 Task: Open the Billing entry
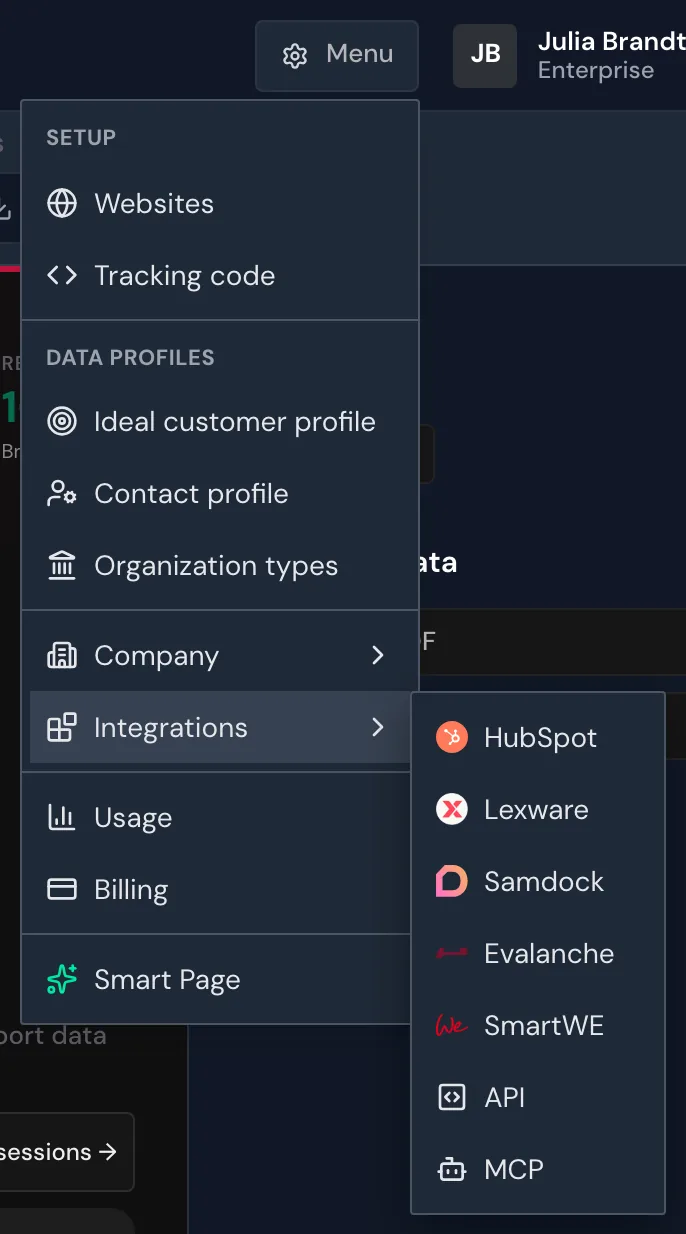pos(220,890)
